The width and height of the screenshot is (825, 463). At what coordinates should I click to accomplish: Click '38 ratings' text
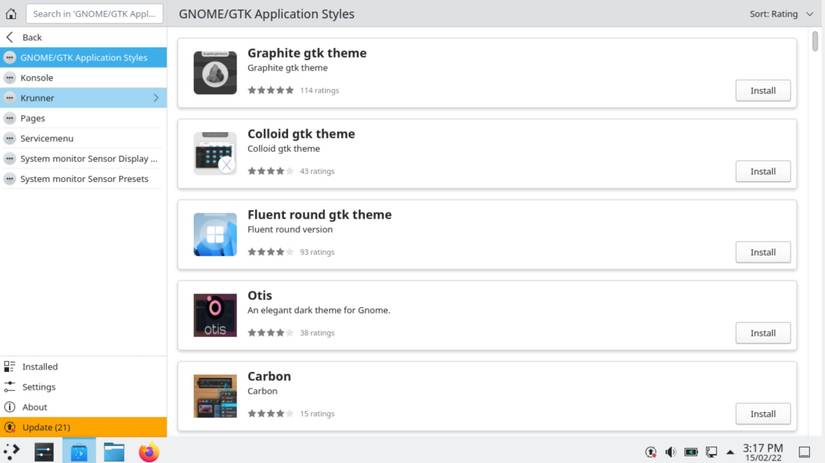(317, 333)
